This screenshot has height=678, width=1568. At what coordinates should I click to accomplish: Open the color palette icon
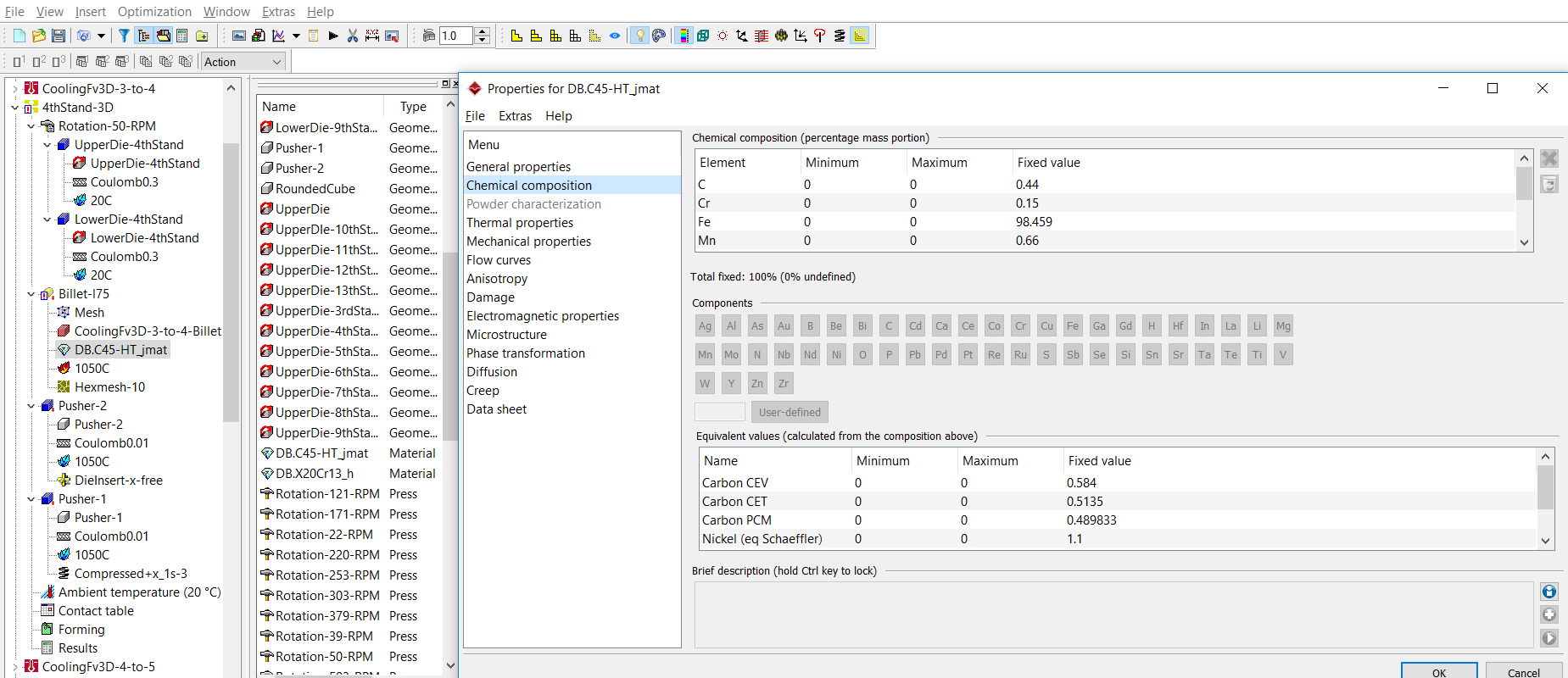click(x=659, y=36)
